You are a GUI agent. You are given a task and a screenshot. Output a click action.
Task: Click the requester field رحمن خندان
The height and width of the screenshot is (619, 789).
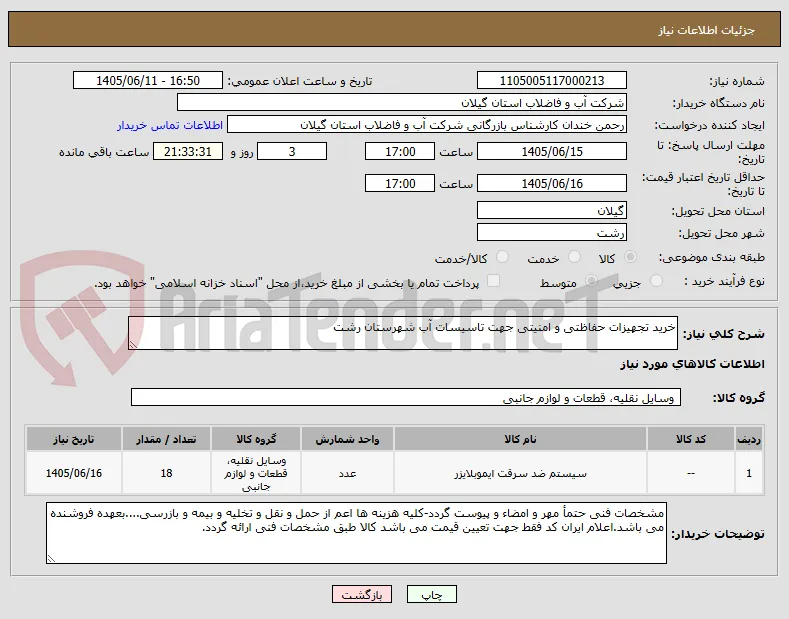[x=427, y=125]
